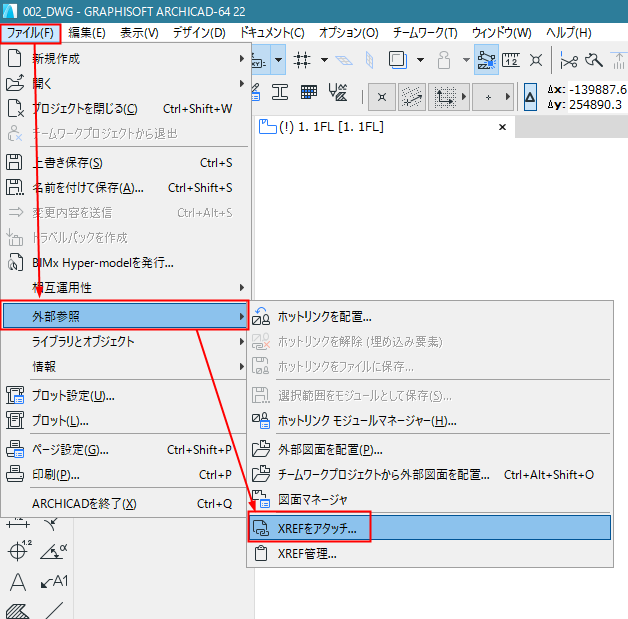
Task: Open the ファイル(F) menu
Action: tap(30, 33)
